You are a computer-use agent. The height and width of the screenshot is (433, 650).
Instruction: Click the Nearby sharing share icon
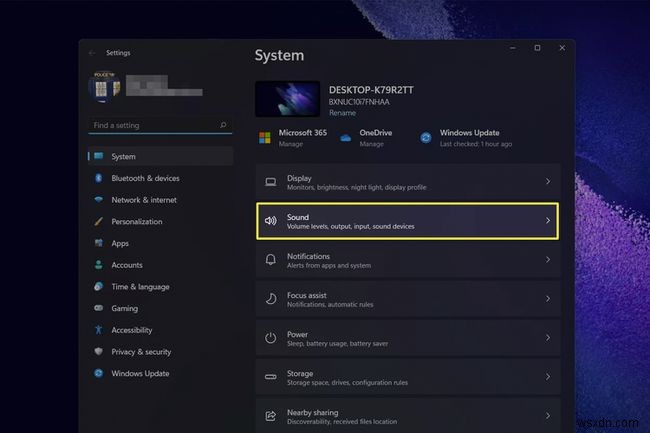(x=271, y=416)
